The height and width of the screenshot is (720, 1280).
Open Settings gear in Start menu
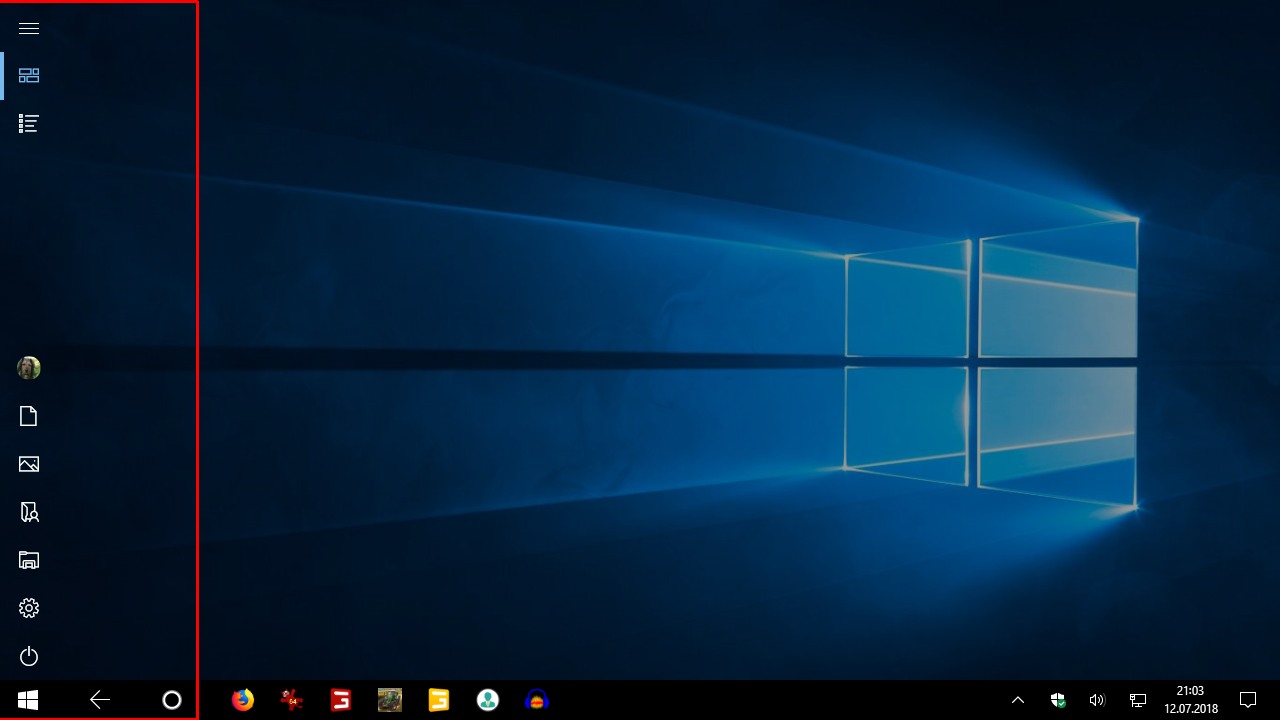coord(29,608)
